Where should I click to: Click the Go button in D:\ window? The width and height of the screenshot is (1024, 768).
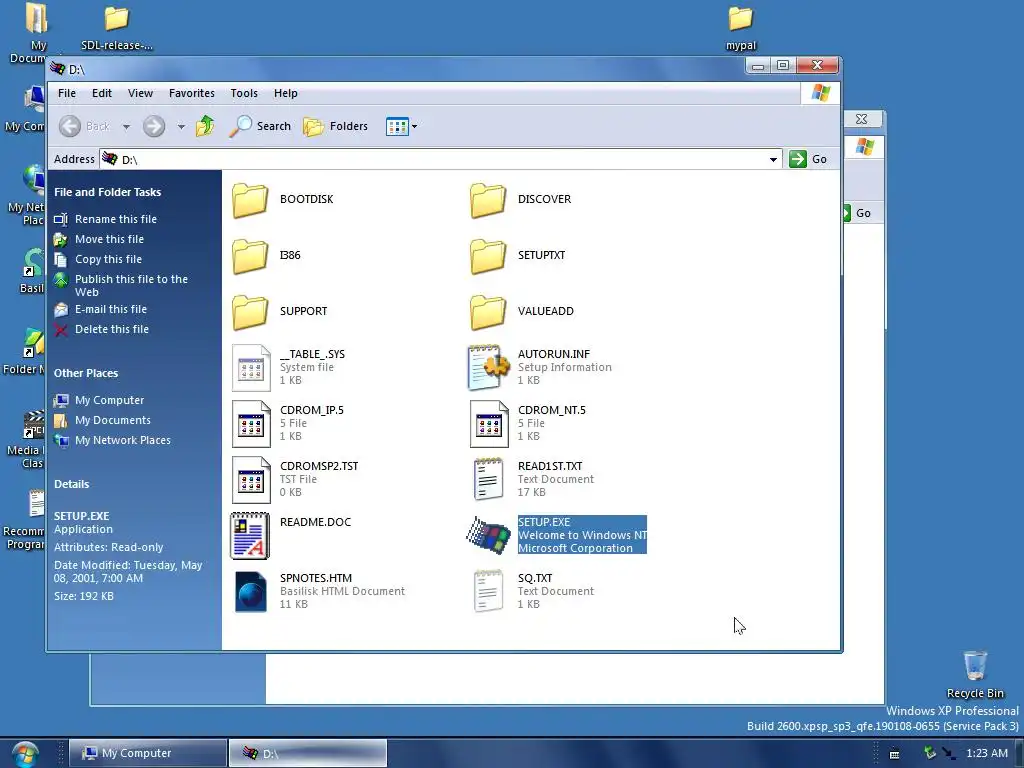808,159
